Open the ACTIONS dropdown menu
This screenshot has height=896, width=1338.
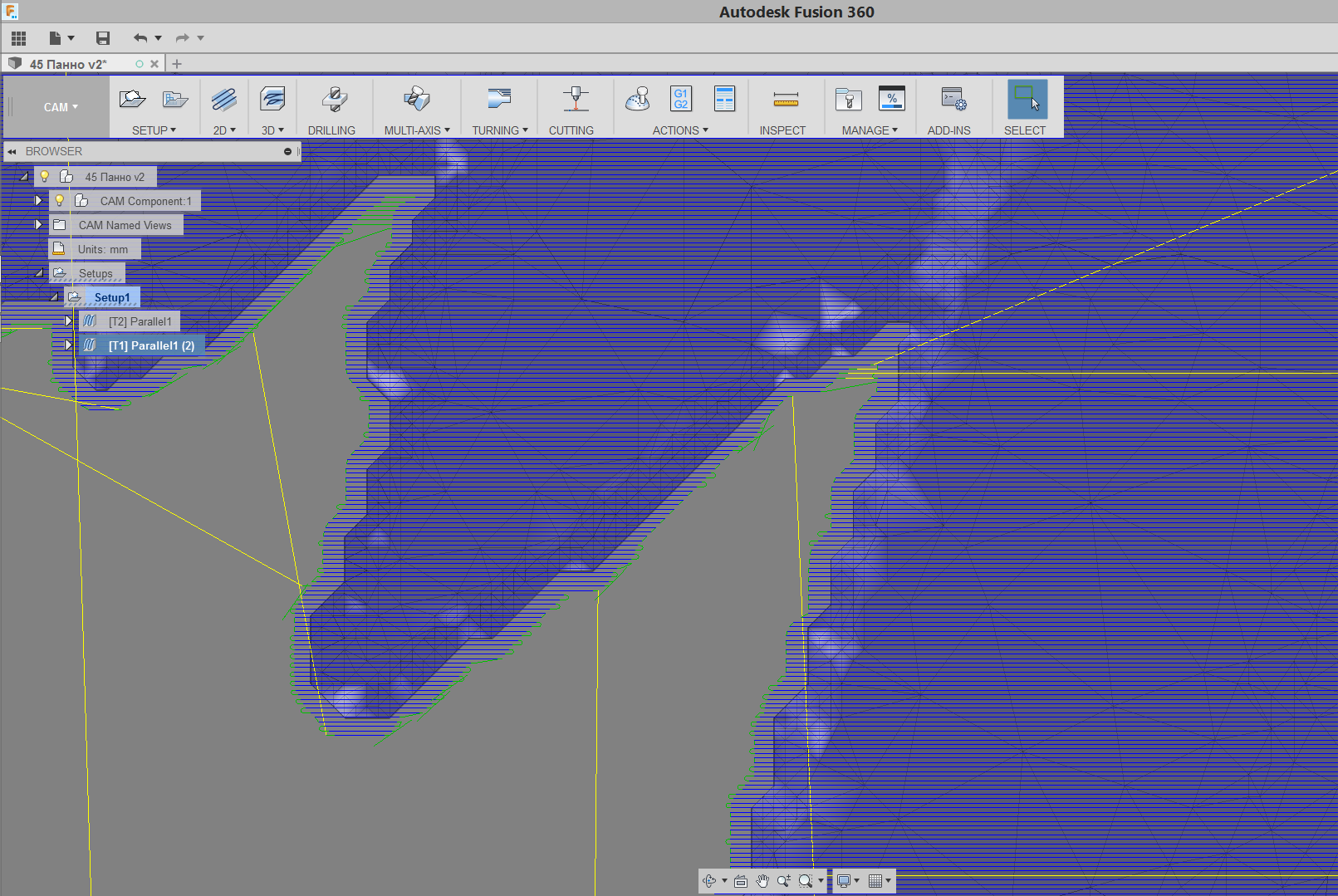pos(680,130)
